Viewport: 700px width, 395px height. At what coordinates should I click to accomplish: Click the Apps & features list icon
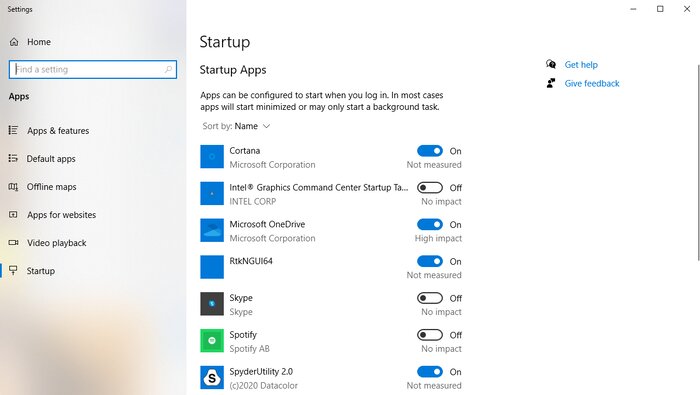point(13,130)
